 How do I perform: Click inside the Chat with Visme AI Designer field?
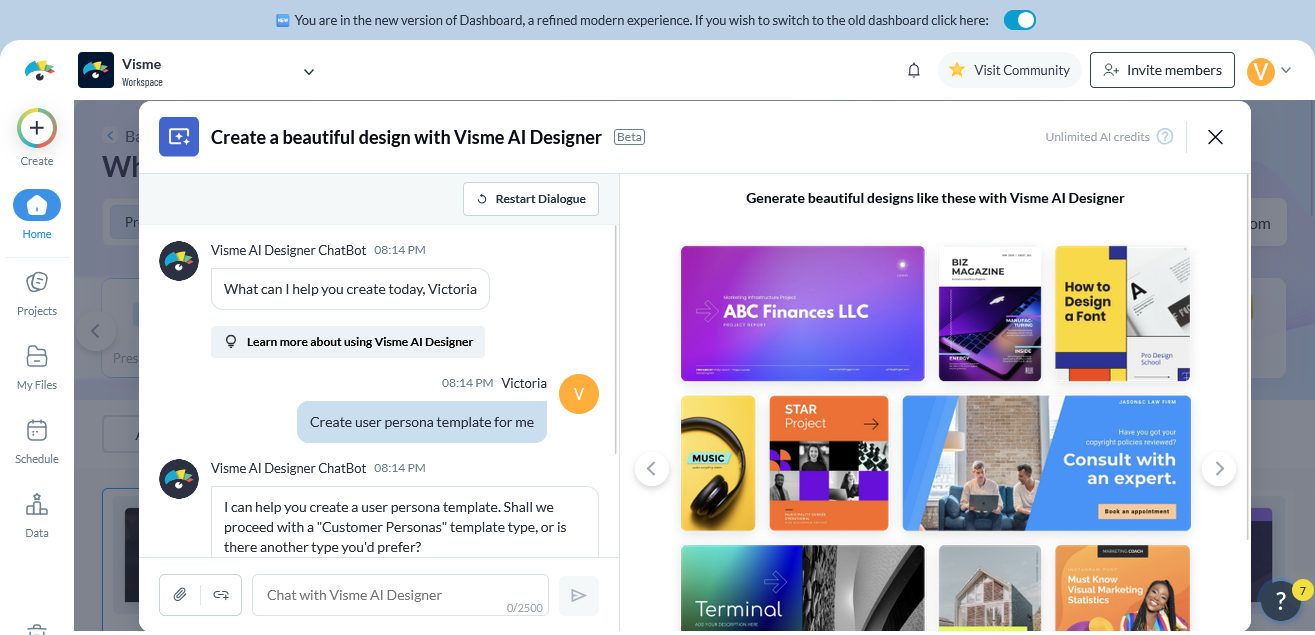click(400, 594)
